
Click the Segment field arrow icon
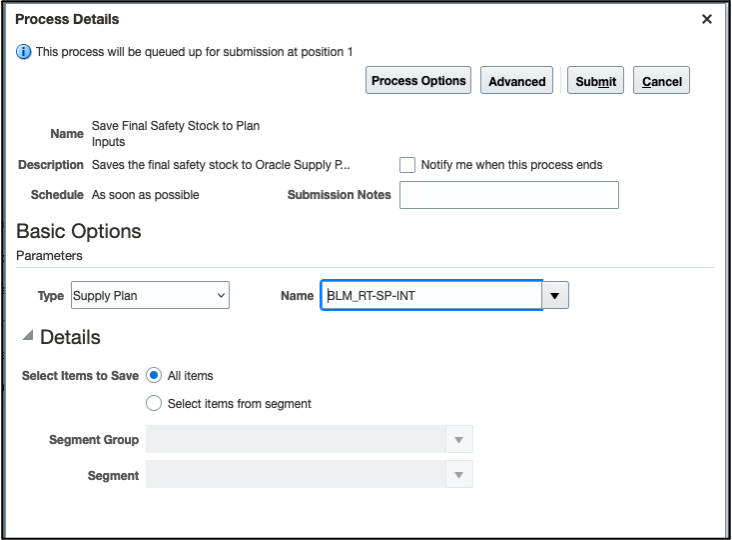tap(459, 475)
